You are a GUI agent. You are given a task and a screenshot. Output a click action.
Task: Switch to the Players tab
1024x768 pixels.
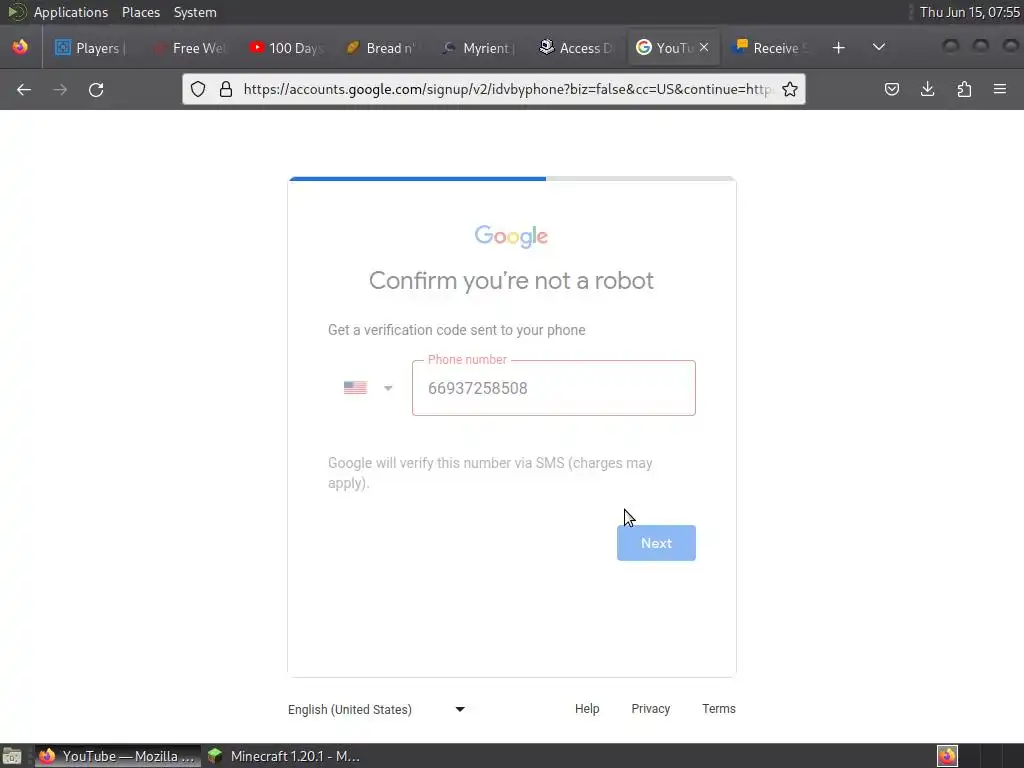pos(88,48)
